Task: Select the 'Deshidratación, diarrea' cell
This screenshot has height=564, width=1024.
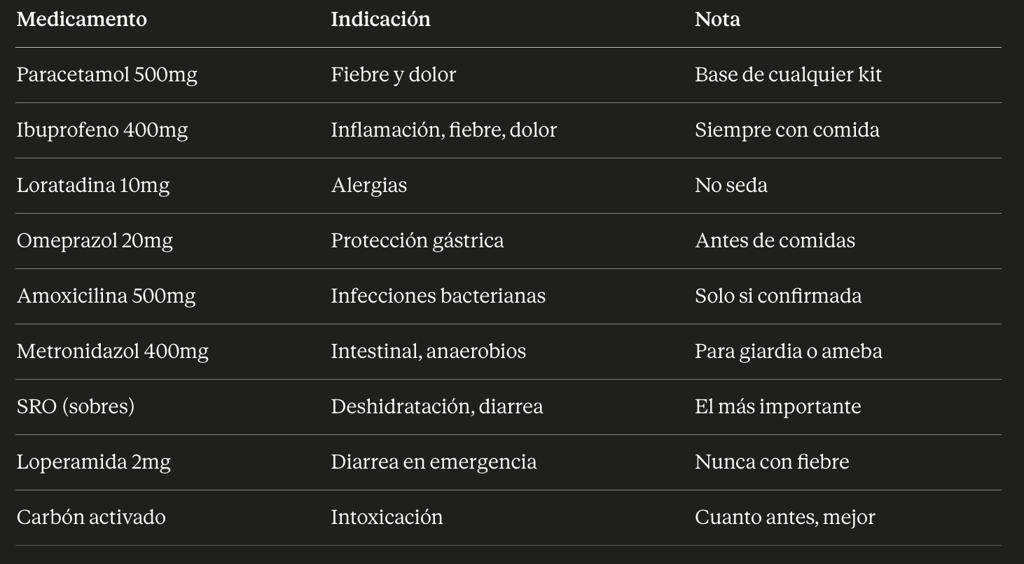Action: tap(437, 407)
